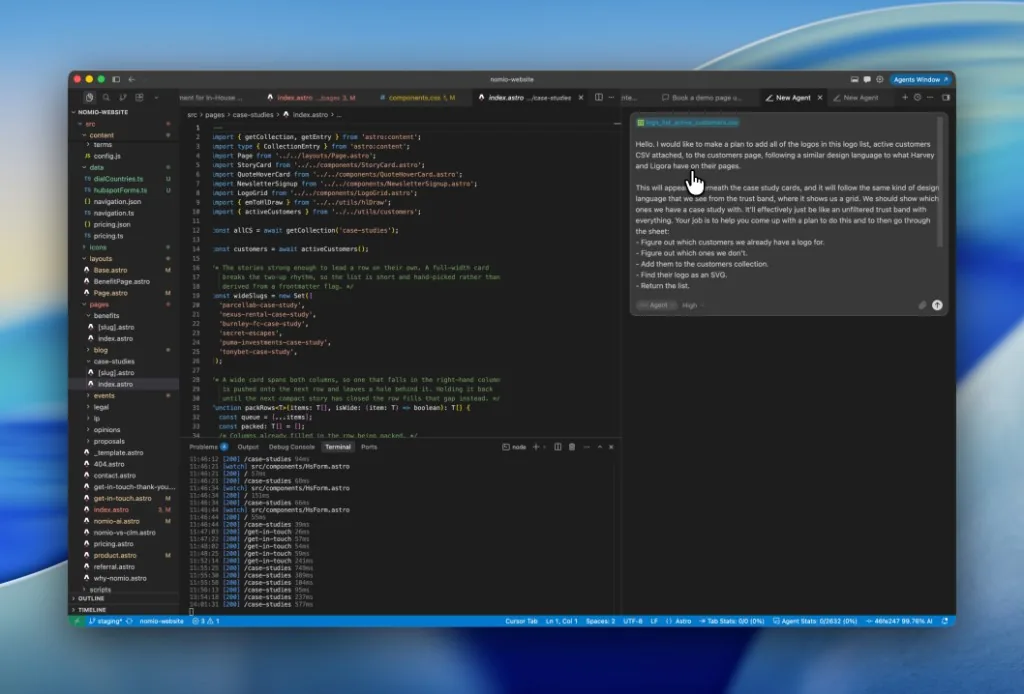Viewport: 1024px width, 694px height.
Task: Open the Agent mode selector pill
Action: pos(657,305)
